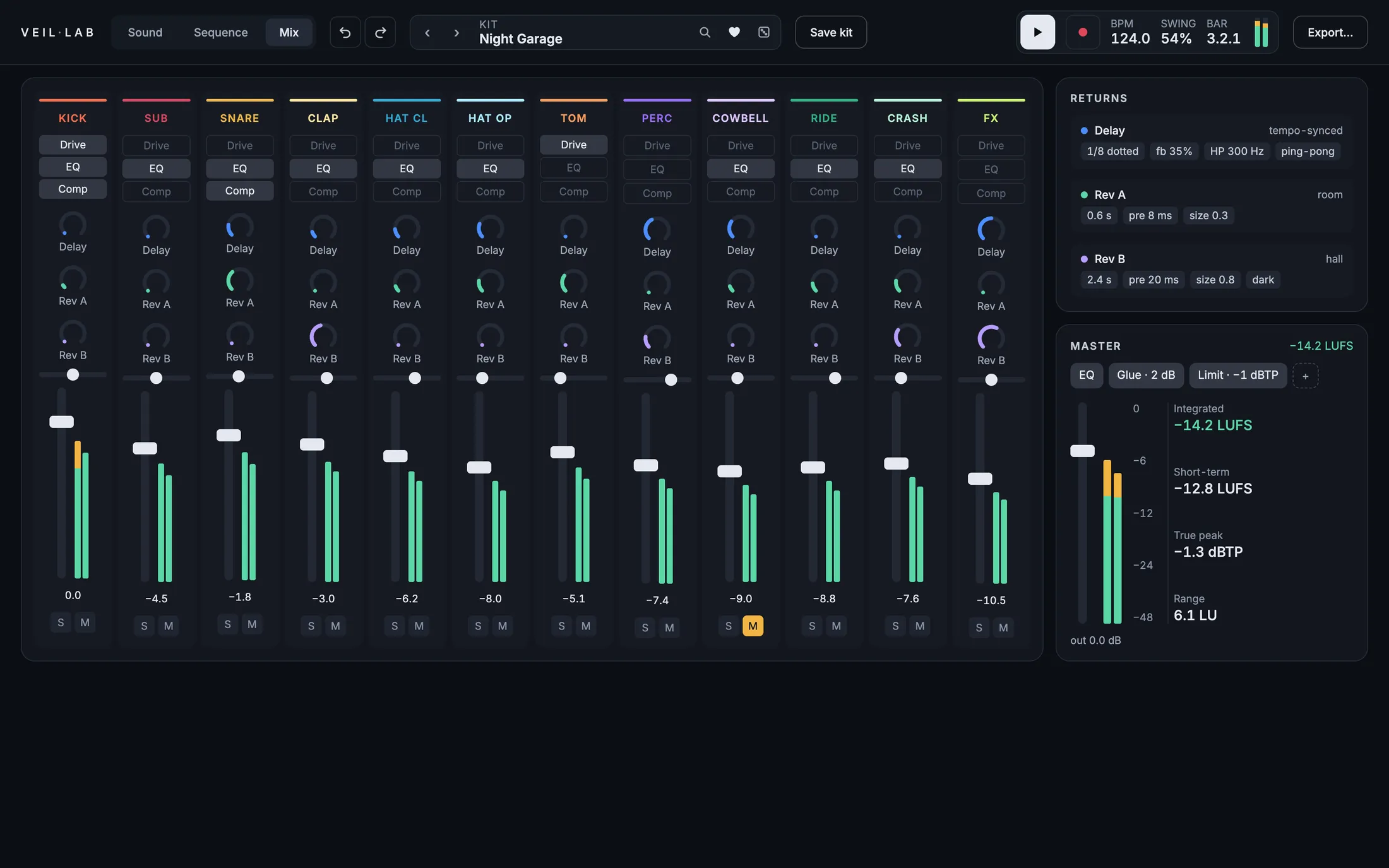Click the KICK volume fader handle
1389x868 pixels.
point(61,422)
